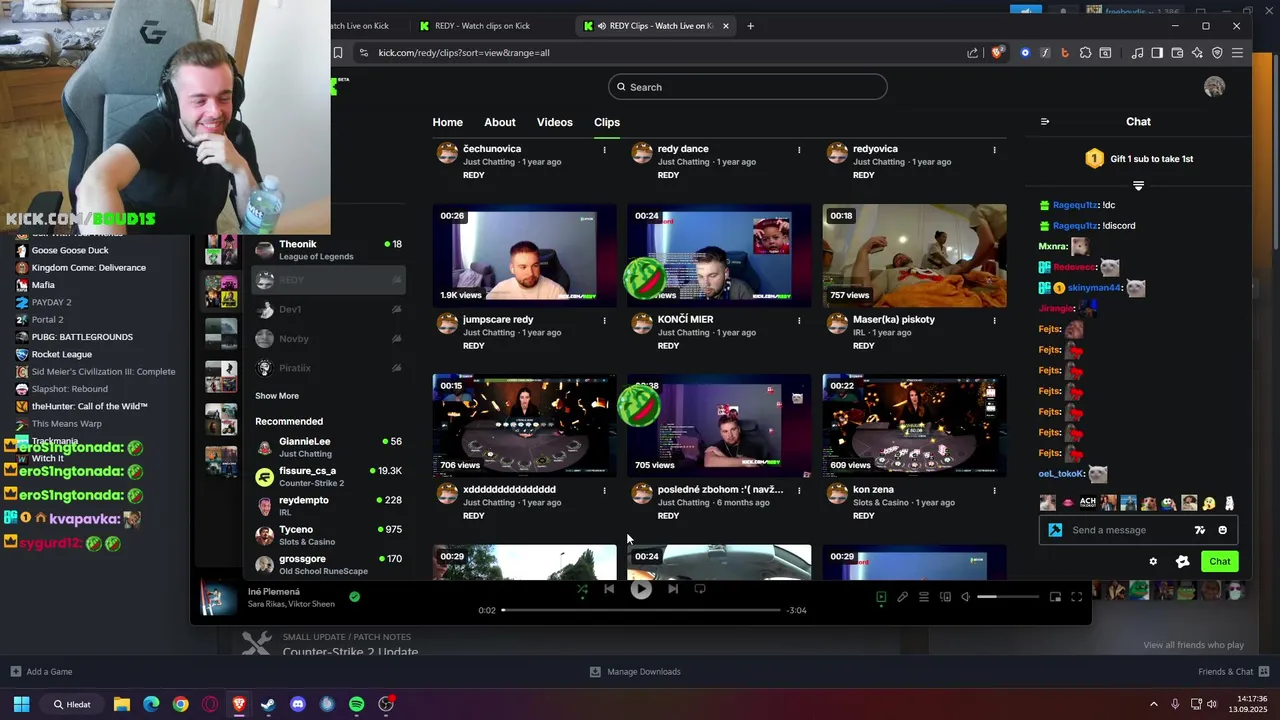
Task: Enter Spotify full screen mode
Action: tap(1077, 597)
